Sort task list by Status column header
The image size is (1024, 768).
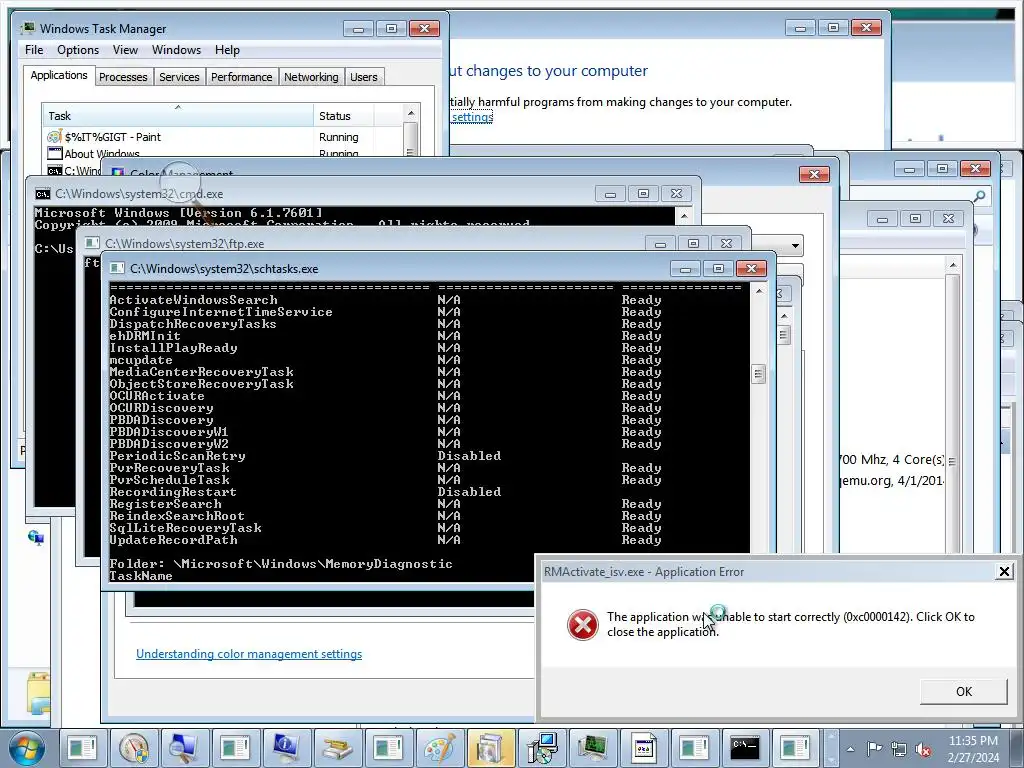(x=343, y=116)
